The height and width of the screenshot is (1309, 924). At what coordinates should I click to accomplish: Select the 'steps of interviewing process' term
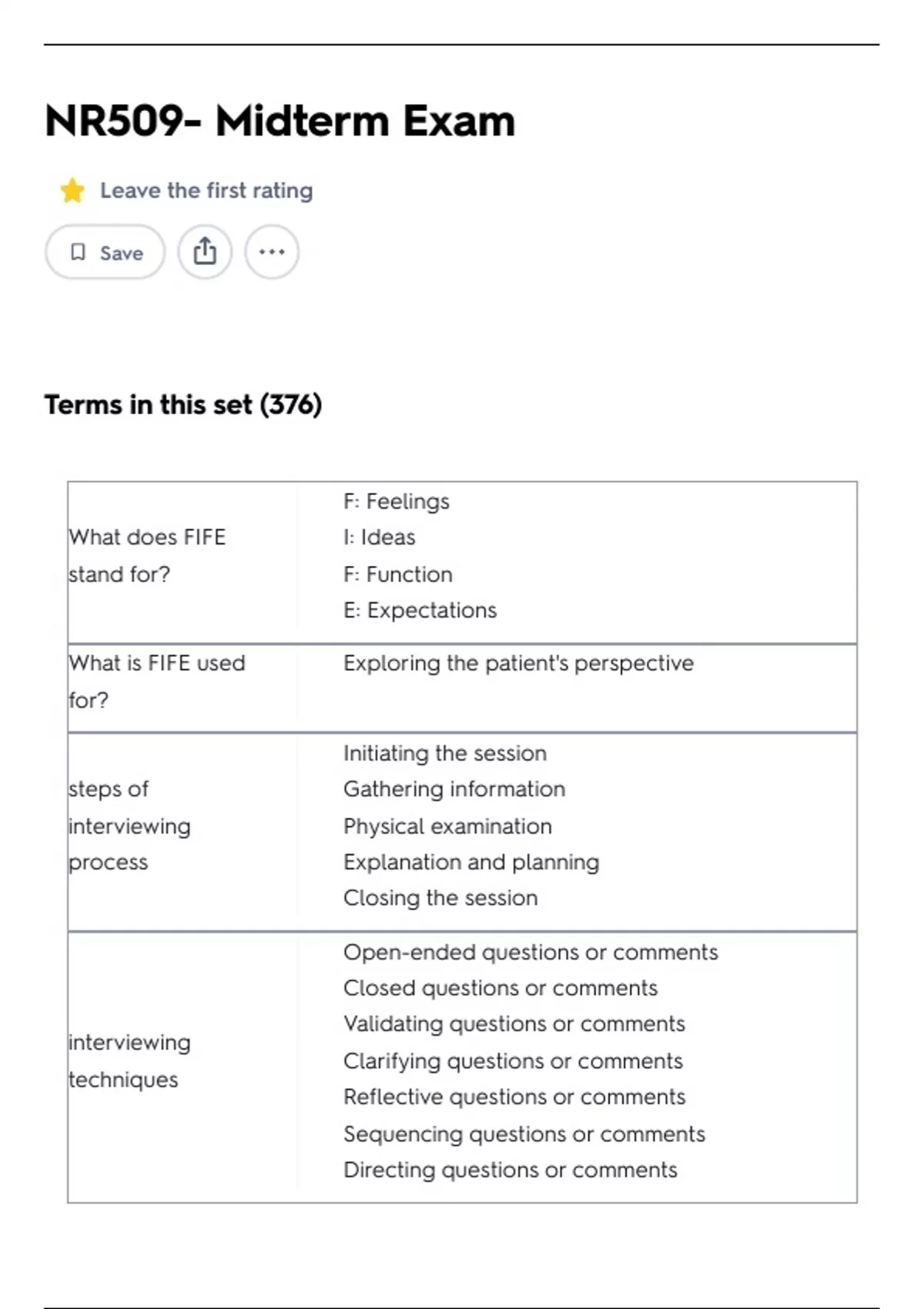[129, 825]
